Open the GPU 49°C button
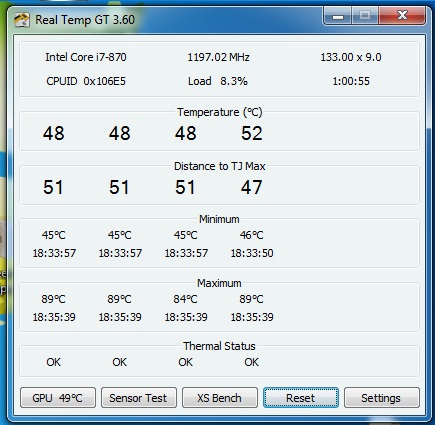The image size is (435, 425). click(x=58, y=398)
